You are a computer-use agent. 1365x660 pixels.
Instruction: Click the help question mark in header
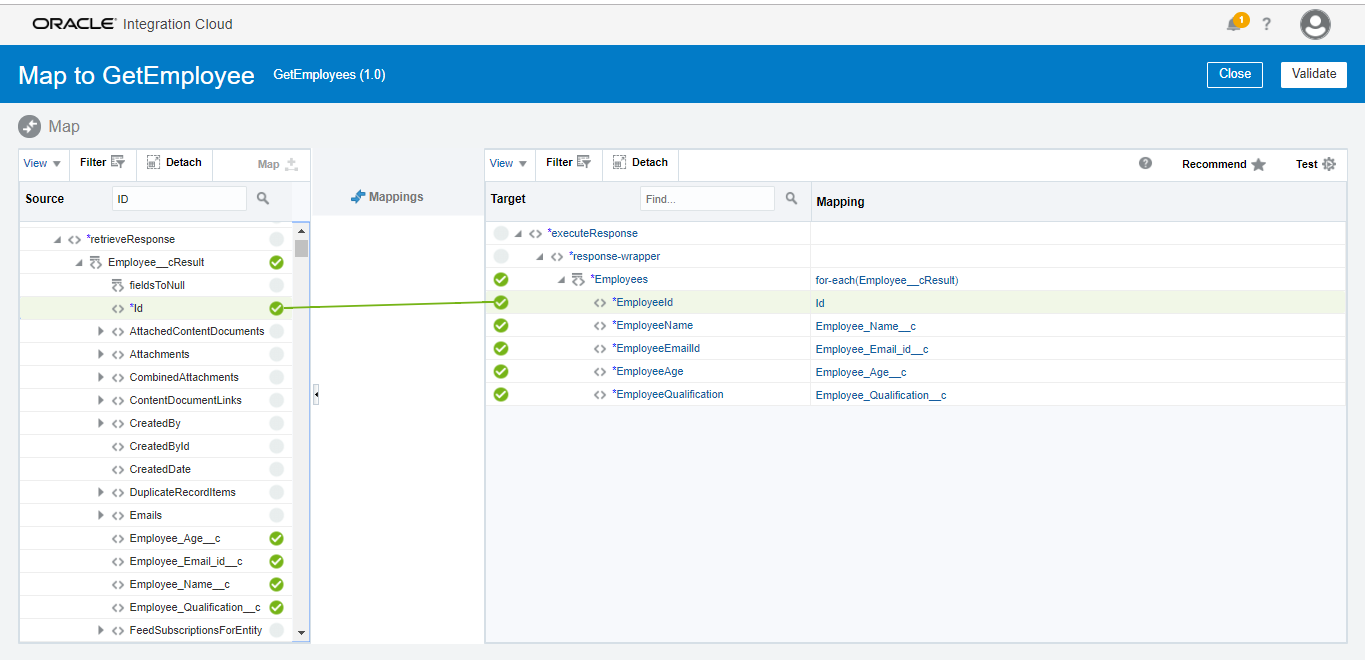click(x=1267, y=24)
